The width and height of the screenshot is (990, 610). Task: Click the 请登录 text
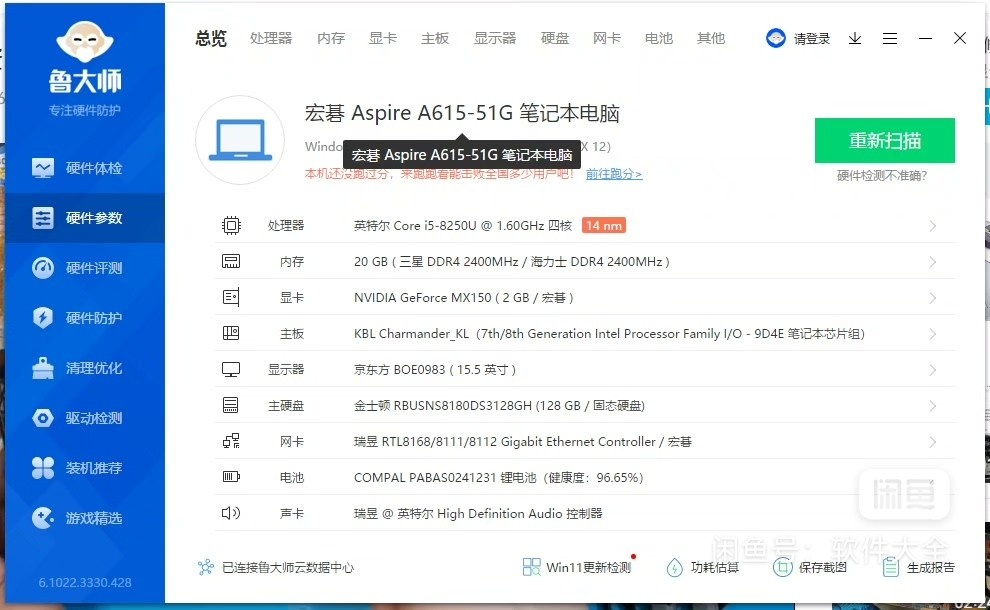pyautogui.click(x=812, y=39)
